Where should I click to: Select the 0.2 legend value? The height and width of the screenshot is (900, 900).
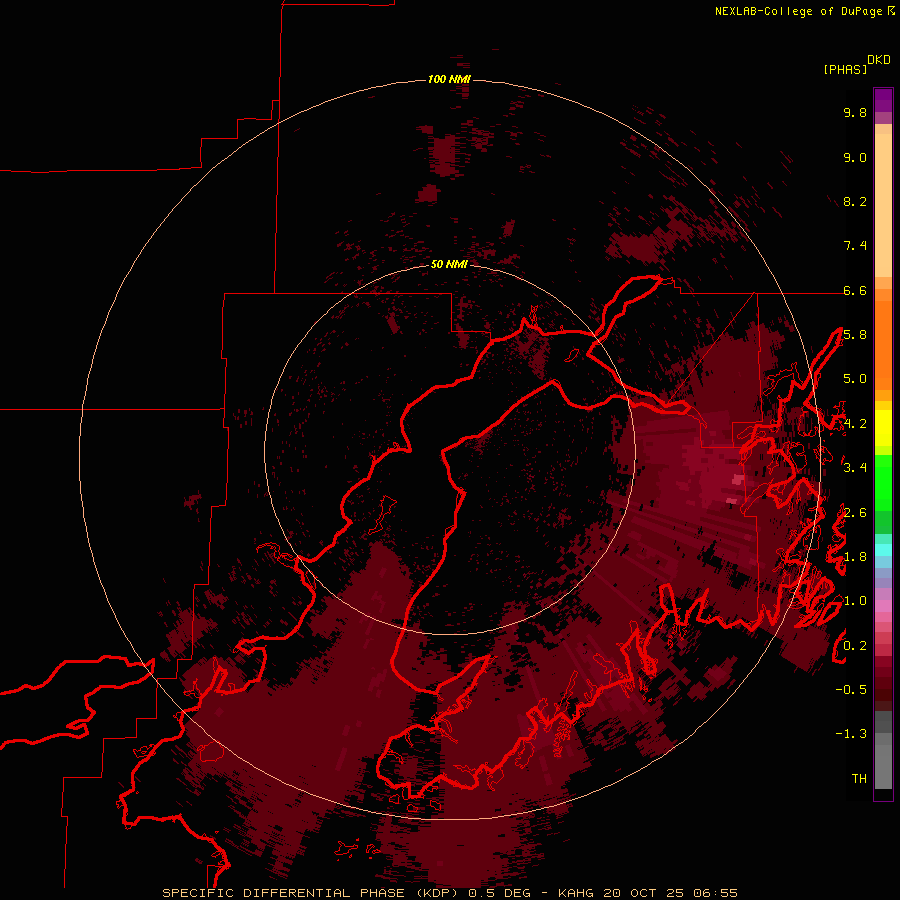(855, 646)
